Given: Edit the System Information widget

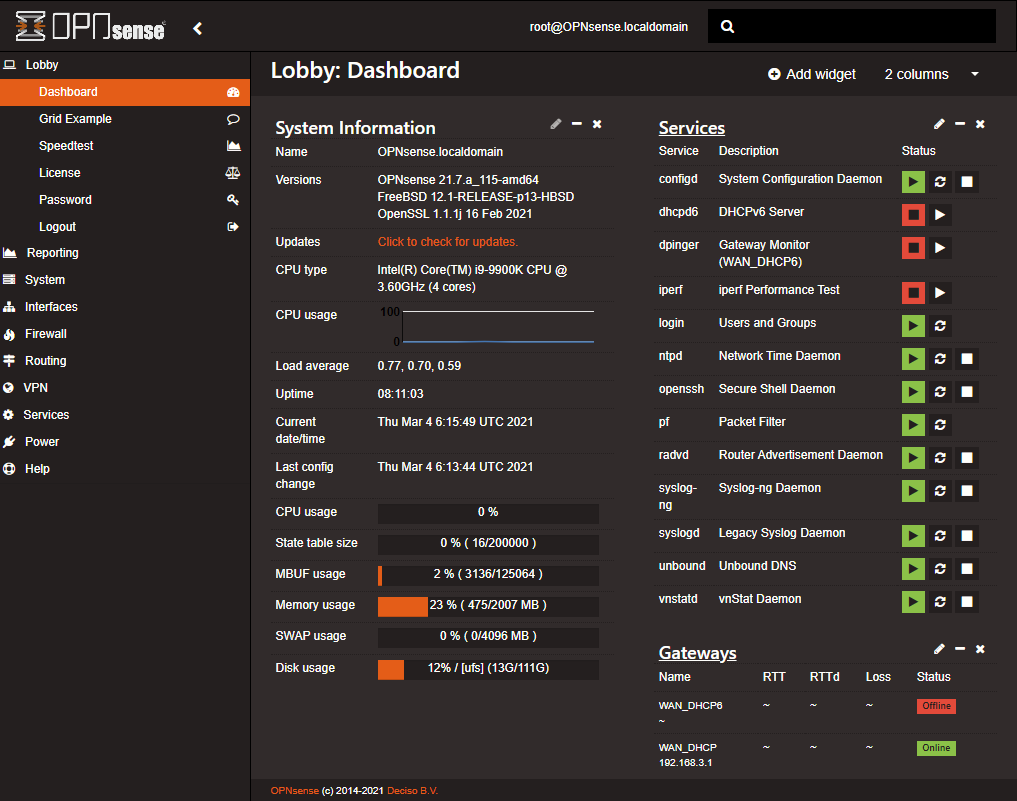Looking at the screenshot, I should click(556, 124).
